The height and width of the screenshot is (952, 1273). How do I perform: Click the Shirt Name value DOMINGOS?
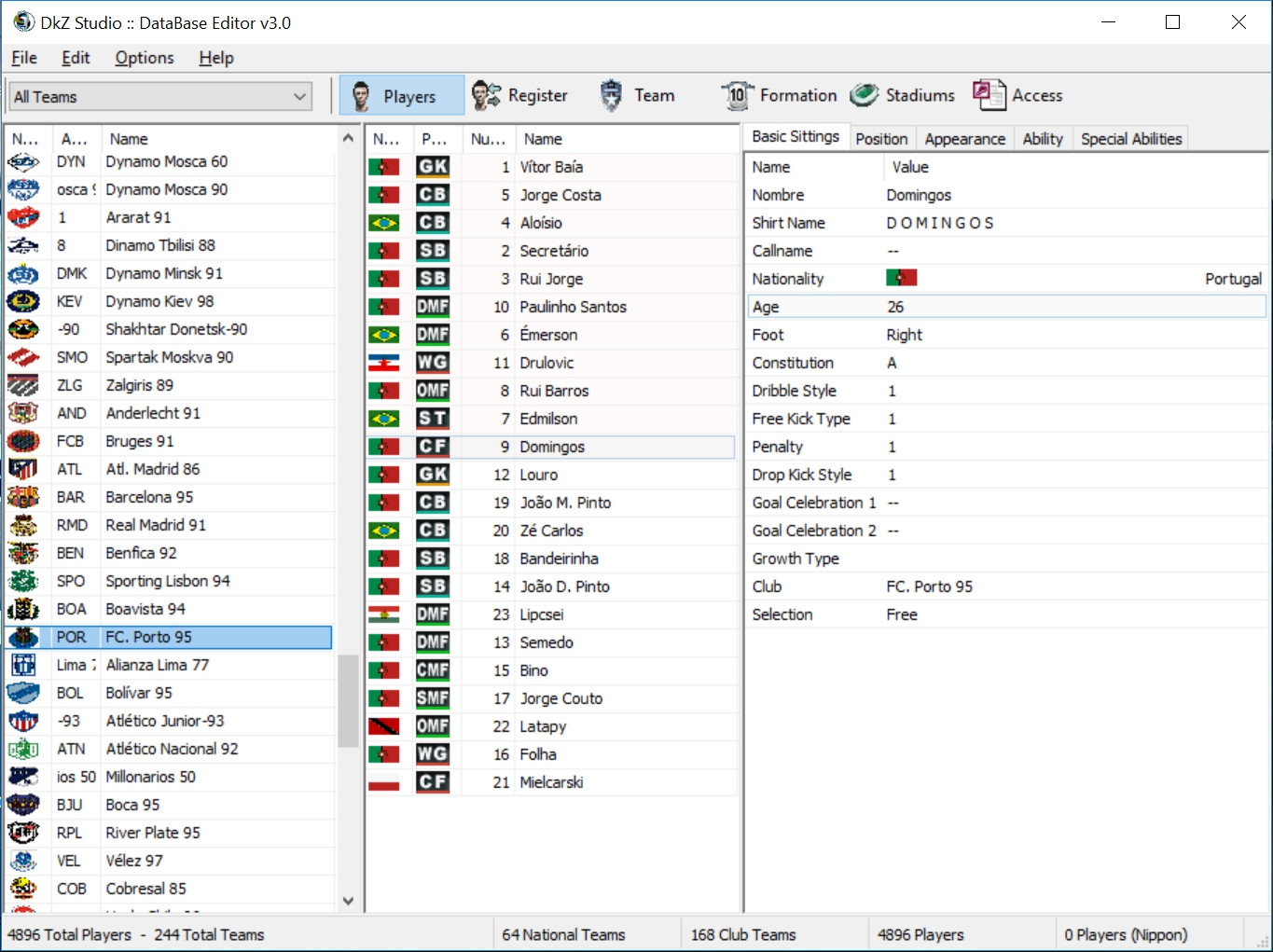[x=940, y=223]
